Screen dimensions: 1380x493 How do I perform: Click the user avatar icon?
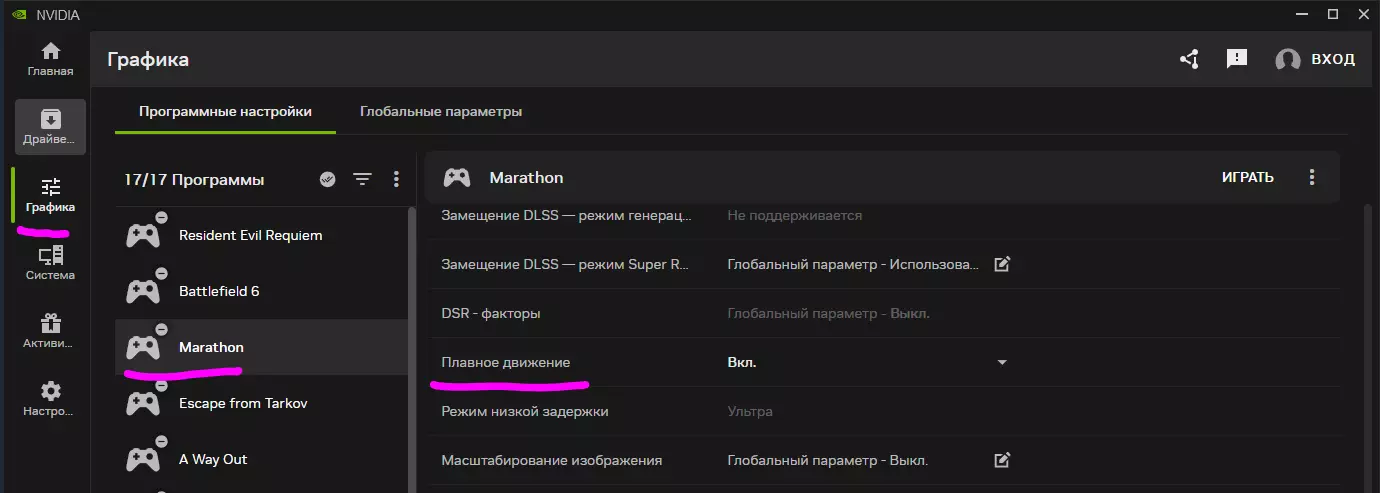tap(1288, 59)
